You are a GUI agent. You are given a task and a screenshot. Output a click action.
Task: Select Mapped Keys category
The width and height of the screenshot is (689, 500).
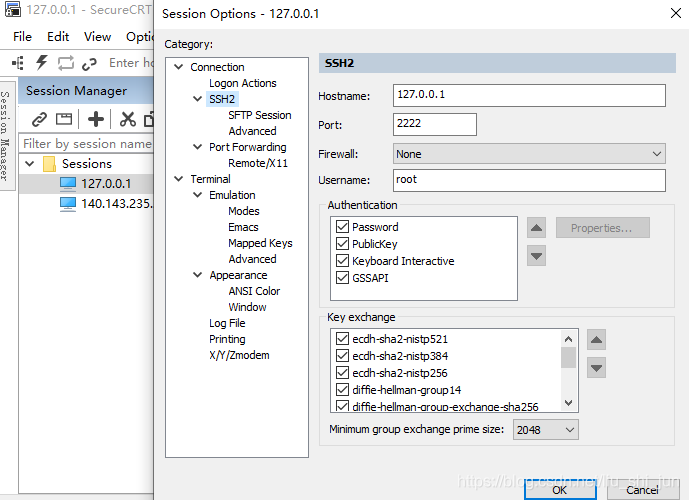[260, 243]
